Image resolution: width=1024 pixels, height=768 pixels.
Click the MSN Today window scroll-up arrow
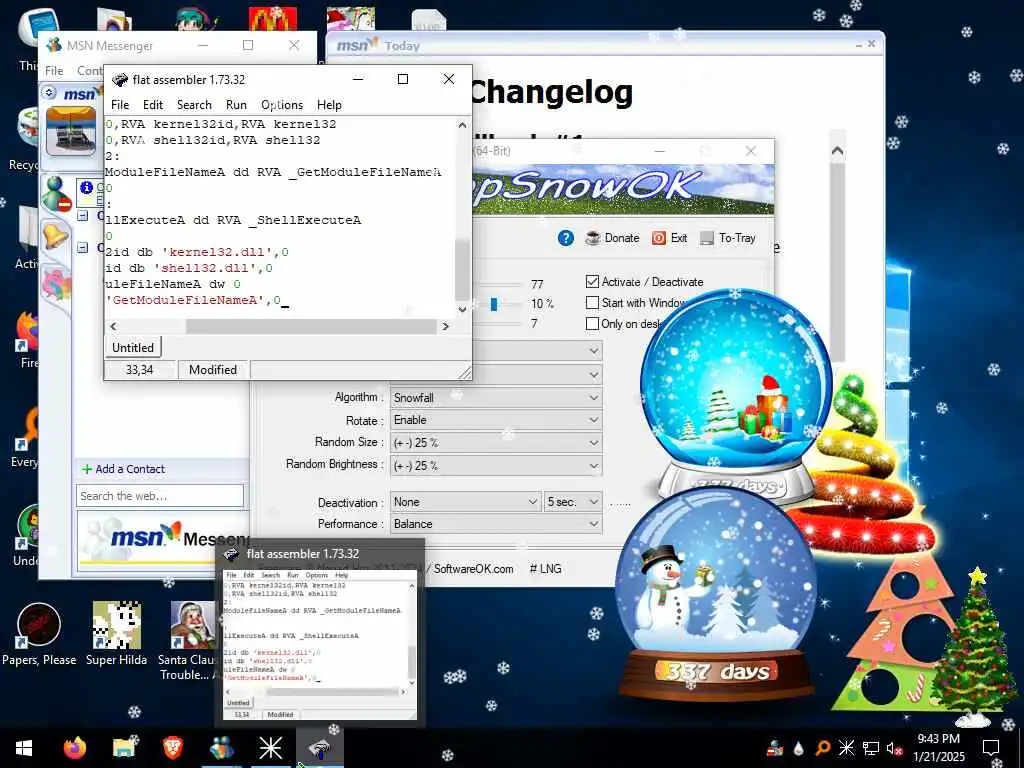[837, 151]
